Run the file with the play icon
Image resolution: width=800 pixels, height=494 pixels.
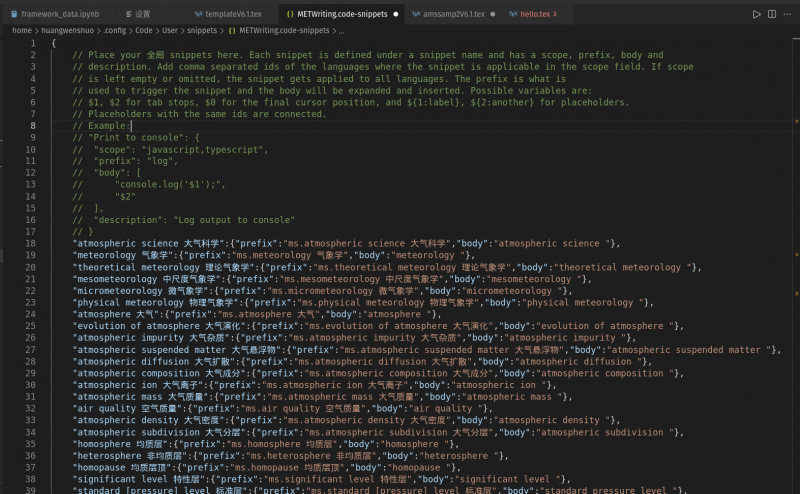coord(756,14)
